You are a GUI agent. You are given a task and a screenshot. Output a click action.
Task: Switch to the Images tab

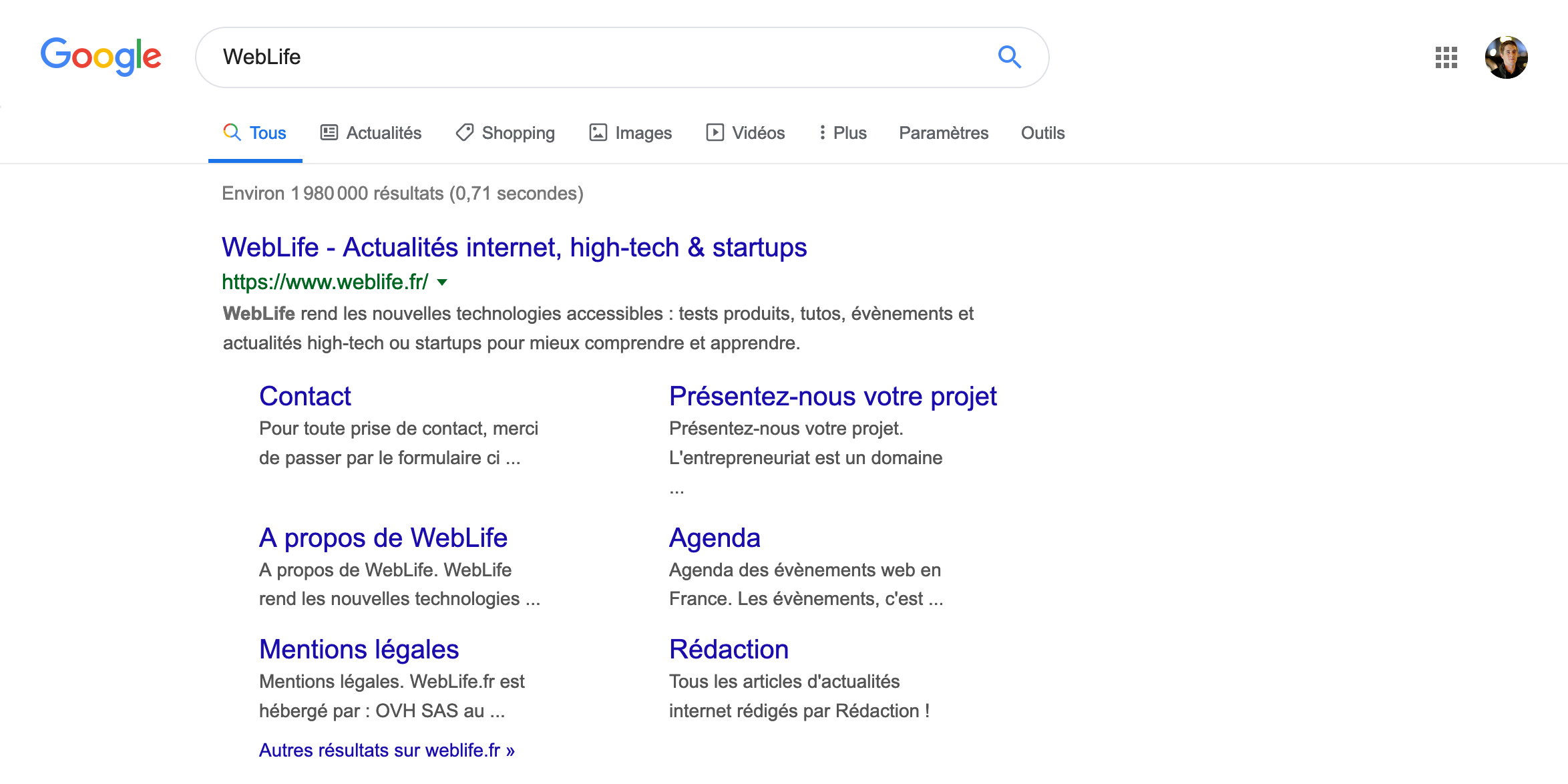630,133
